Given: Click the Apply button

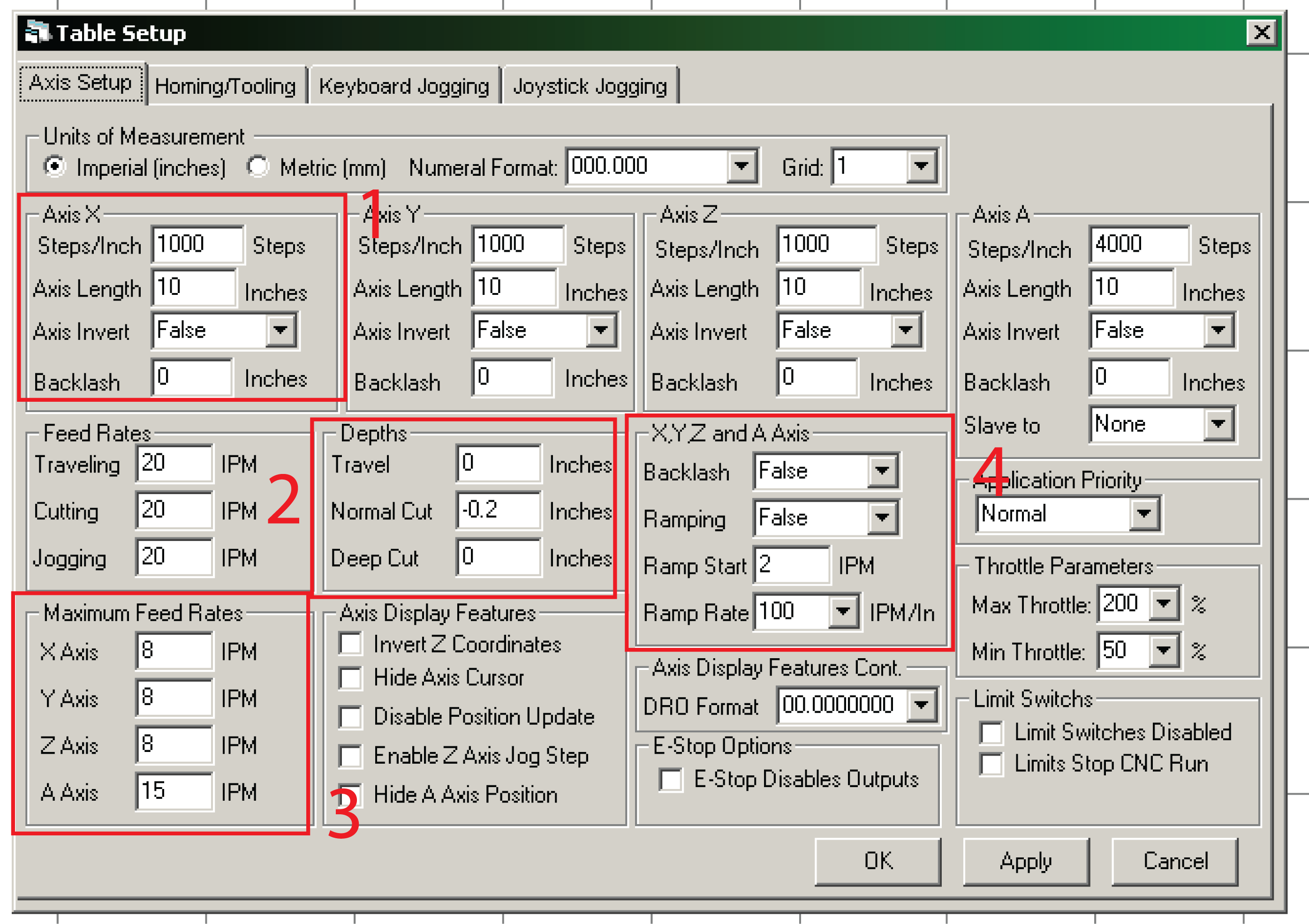Looking at the screenshot, I should (1026, 861).
